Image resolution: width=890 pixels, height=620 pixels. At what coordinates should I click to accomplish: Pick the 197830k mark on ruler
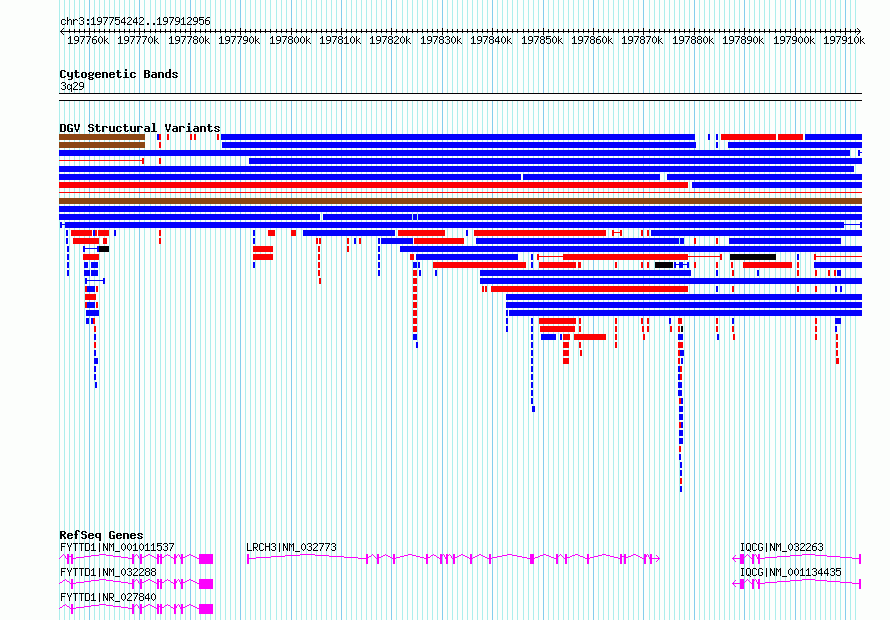pos(440,40)
